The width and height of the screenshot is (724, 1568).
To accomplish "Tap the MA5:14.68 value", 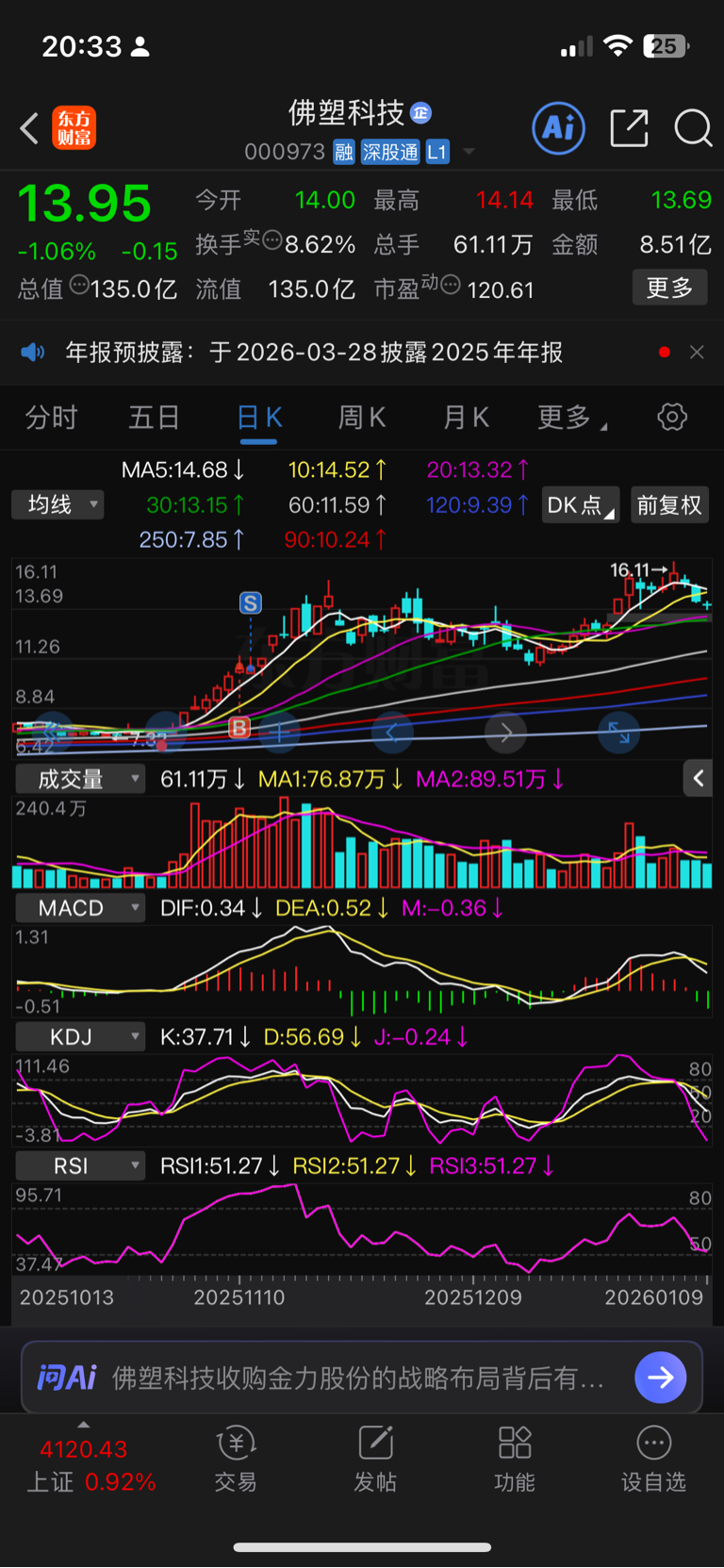I will pyautogui.click(x=183, y=470).
